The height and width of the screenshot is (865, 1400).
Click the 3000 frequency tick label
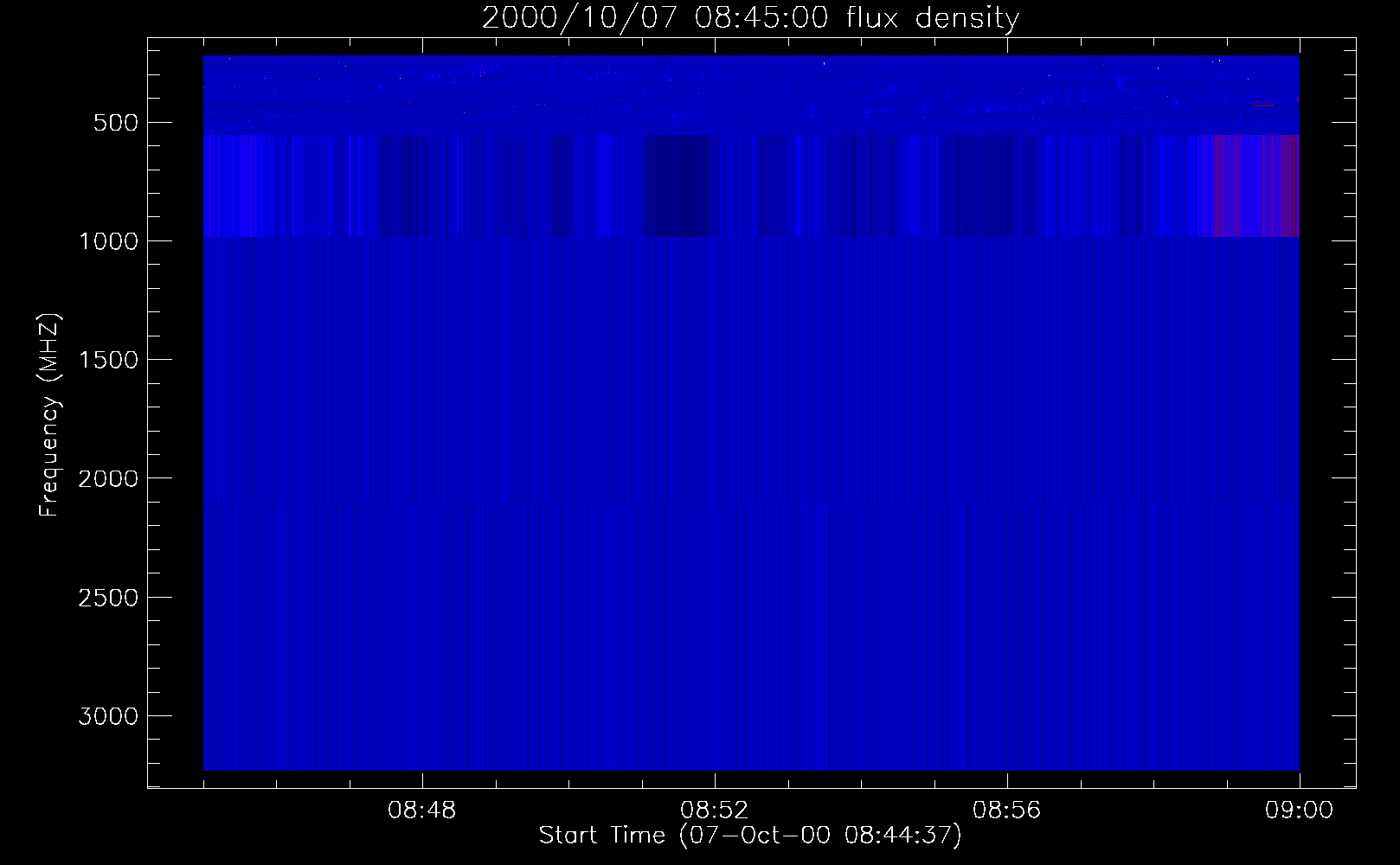click(x=108, y=716)
